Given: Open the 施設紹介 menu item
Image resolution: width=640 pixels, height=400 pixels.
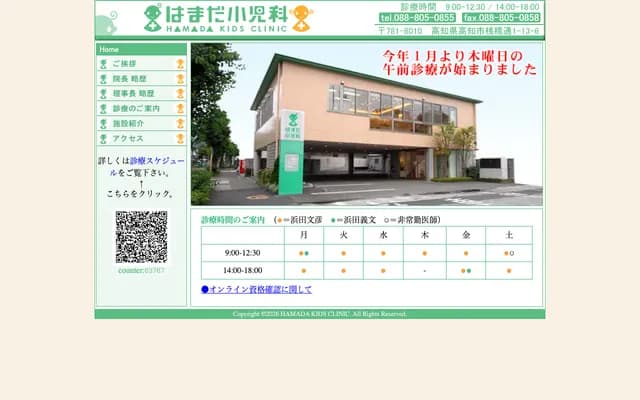Looking at the screenshot, I should (x=141, y=124).
